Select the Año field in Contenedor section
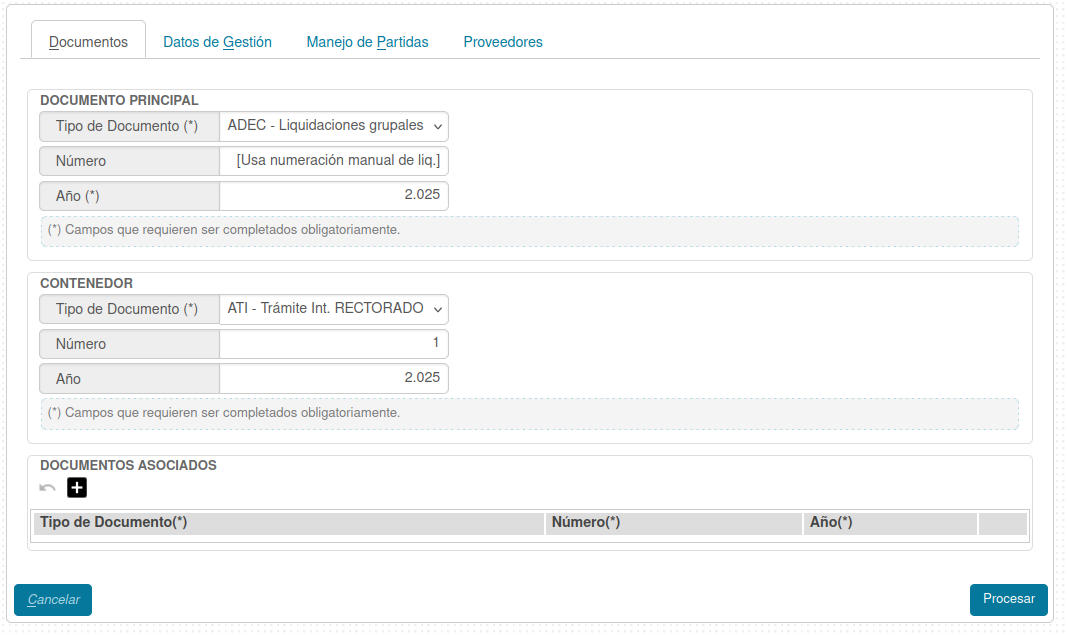Image resolution: width=1067 pixels, height=635 pixels. (334, 379)
